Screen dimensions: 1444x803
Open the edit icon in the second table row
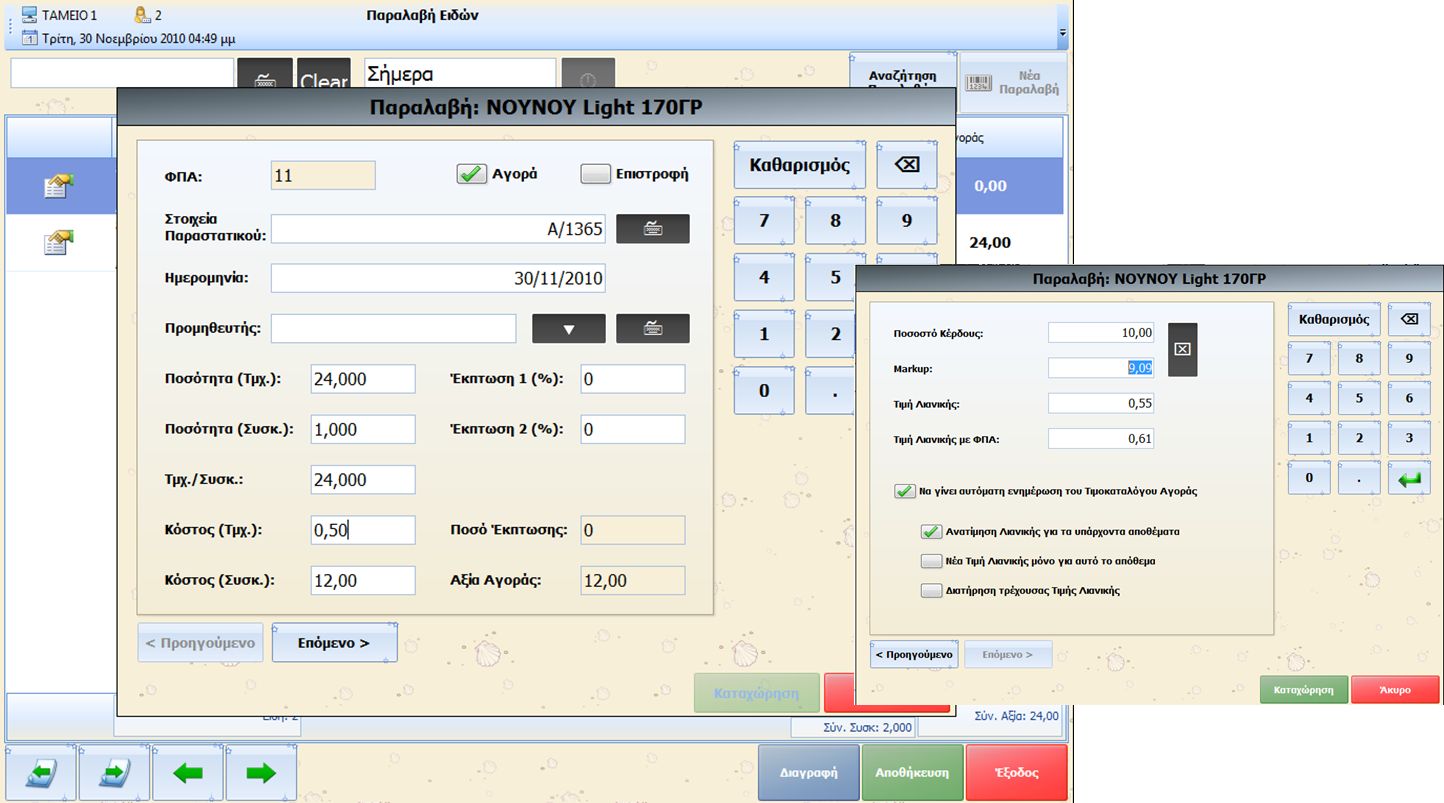point(60,242)
